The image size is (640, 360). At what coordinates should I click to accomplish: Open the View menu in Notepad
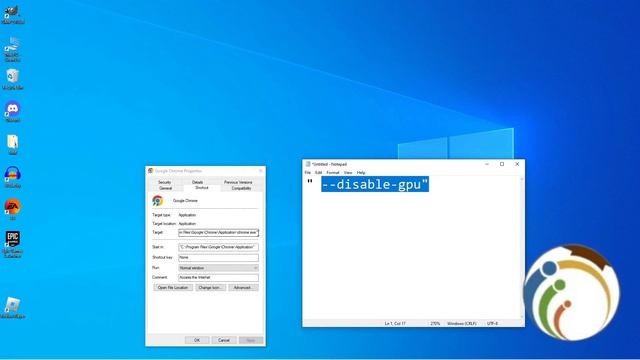click(348, 173)
